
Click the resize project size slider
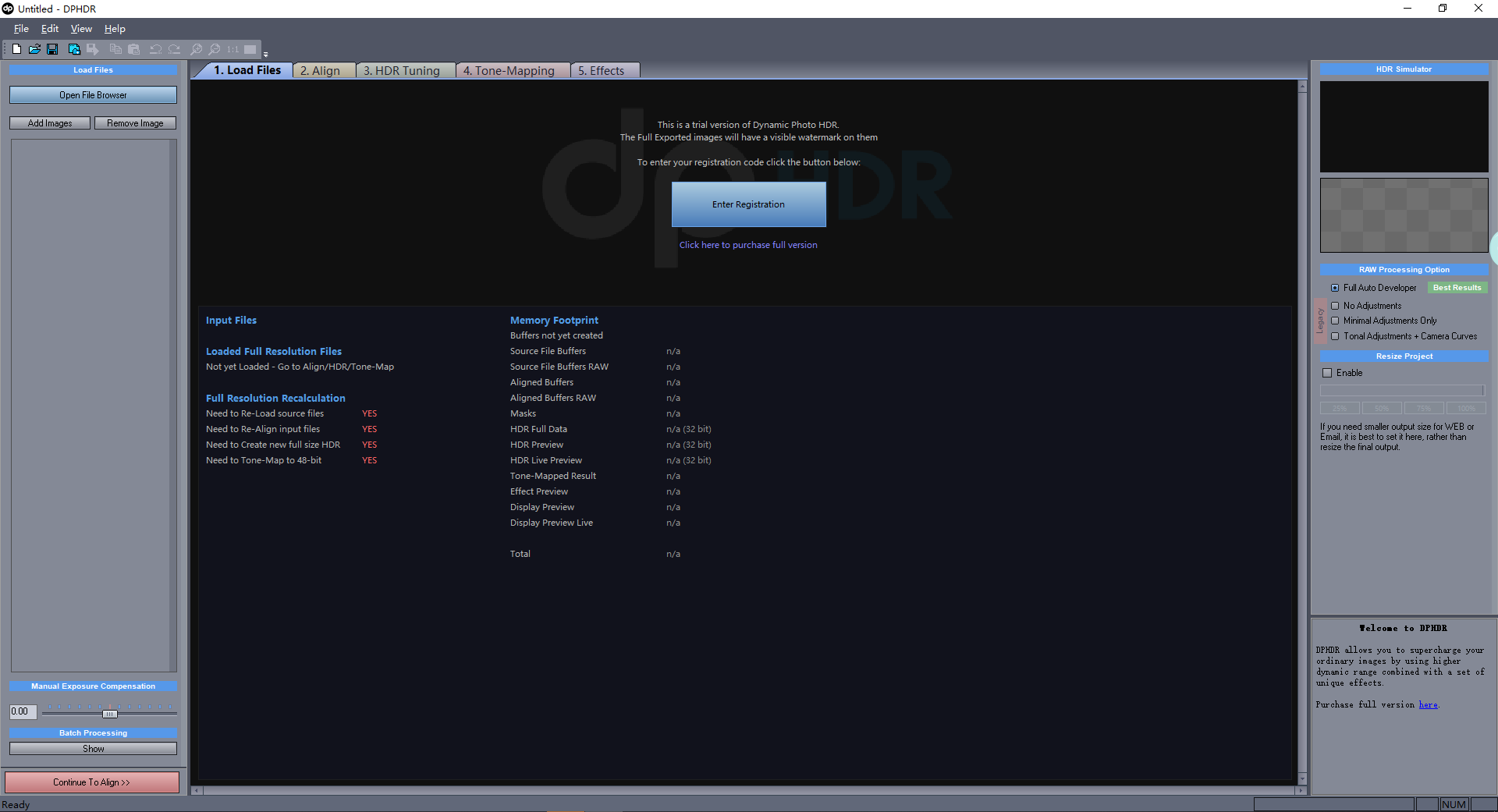point(1402,390)
